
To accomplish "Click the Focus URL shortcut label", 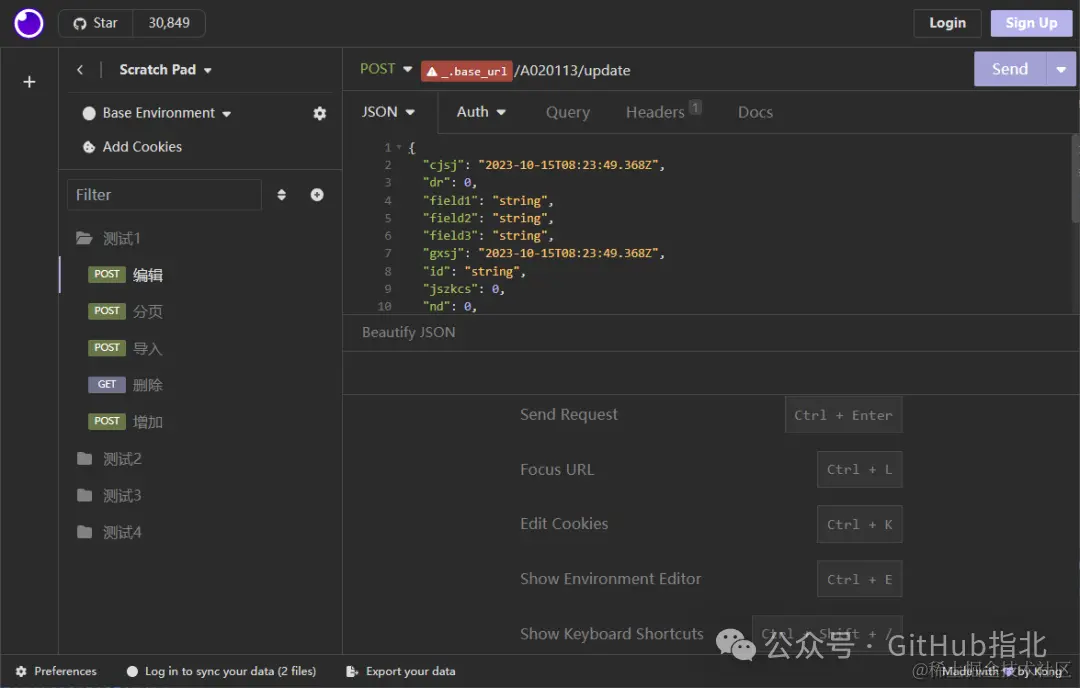I will [x=557, y=470].
